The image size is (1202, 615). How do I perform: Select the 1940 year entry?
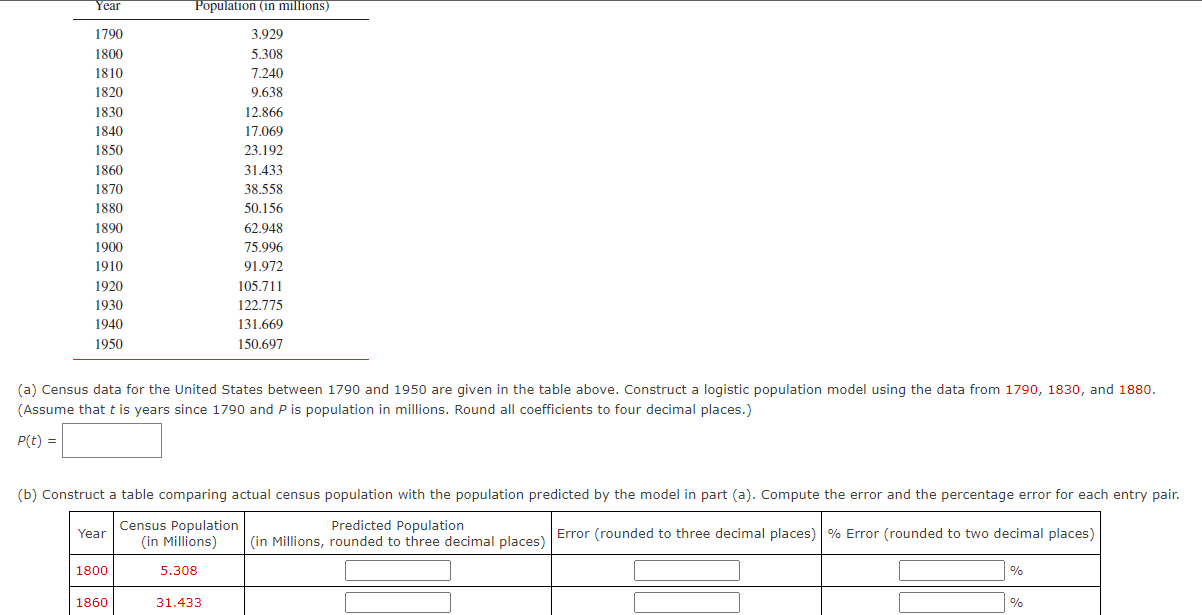pyautogui.click(x=109, y=324)
